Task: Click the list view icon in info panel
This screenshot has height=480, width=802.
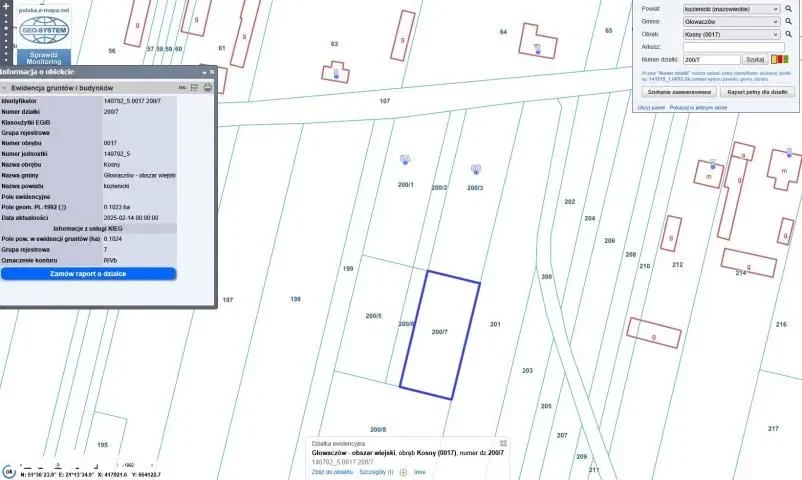Action: point(195,88)
